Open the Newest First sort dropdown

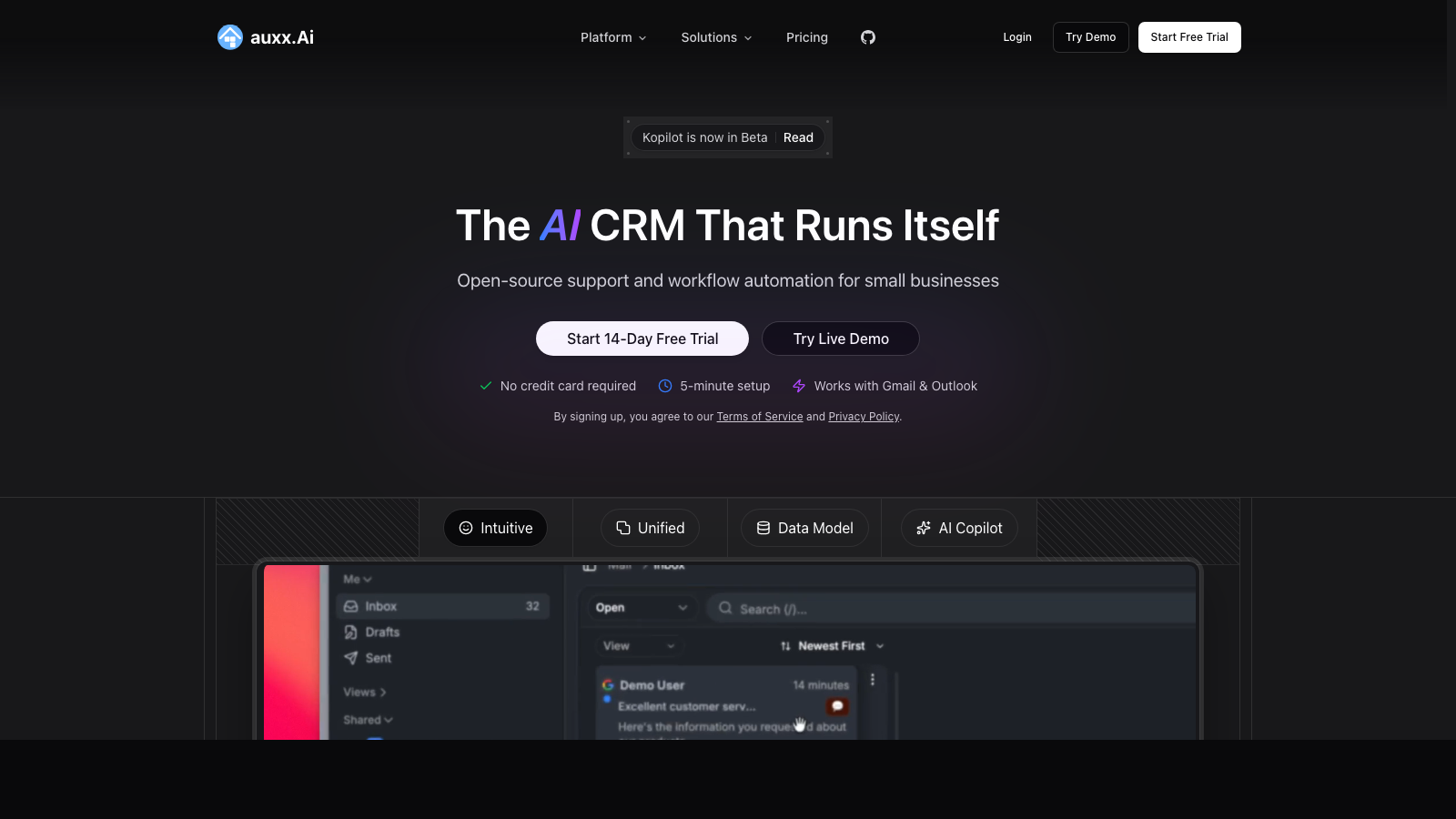(832, 646)
